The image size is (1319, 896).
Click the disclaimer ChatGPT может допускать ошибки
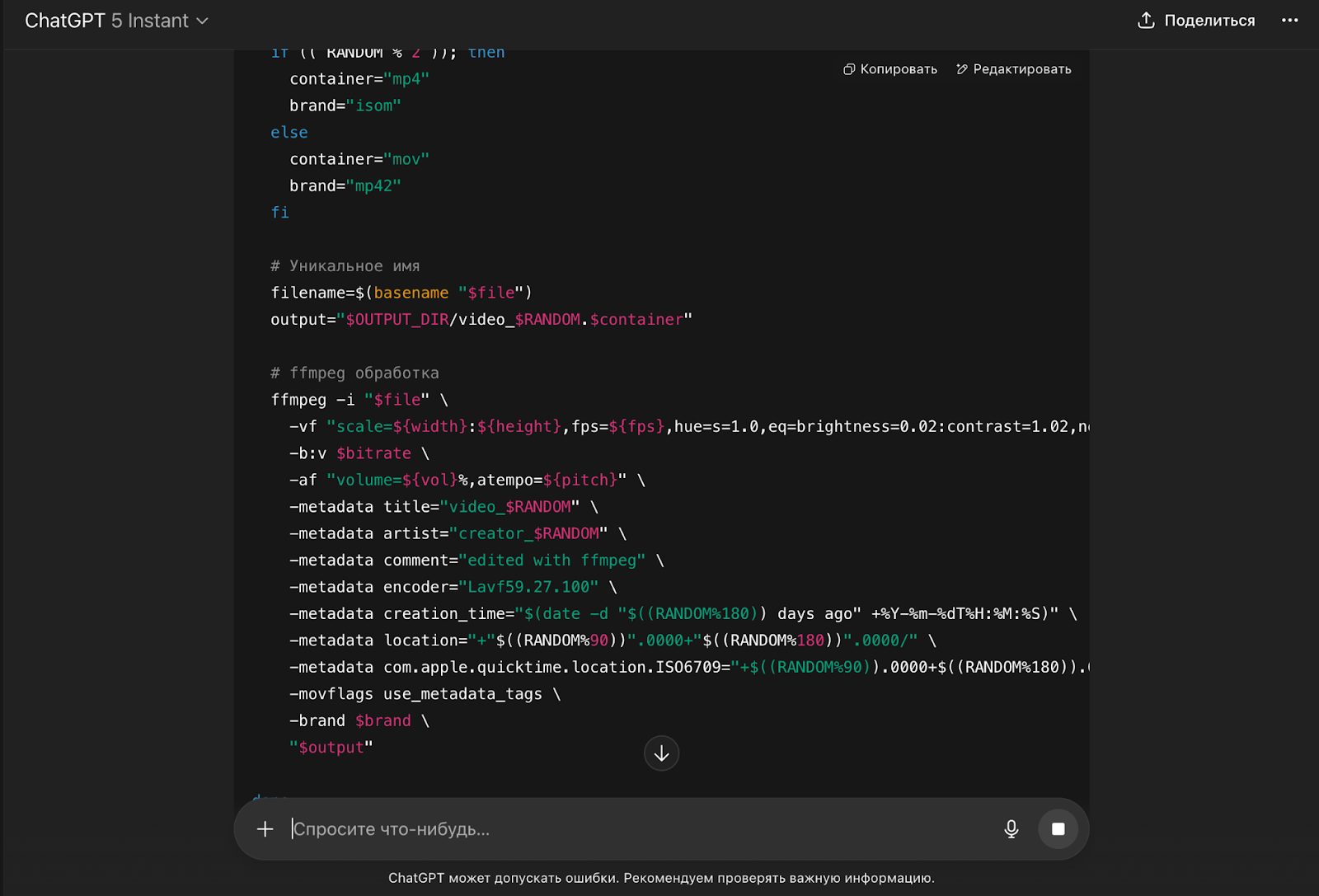pyautogui.click(x=661, y=878)
